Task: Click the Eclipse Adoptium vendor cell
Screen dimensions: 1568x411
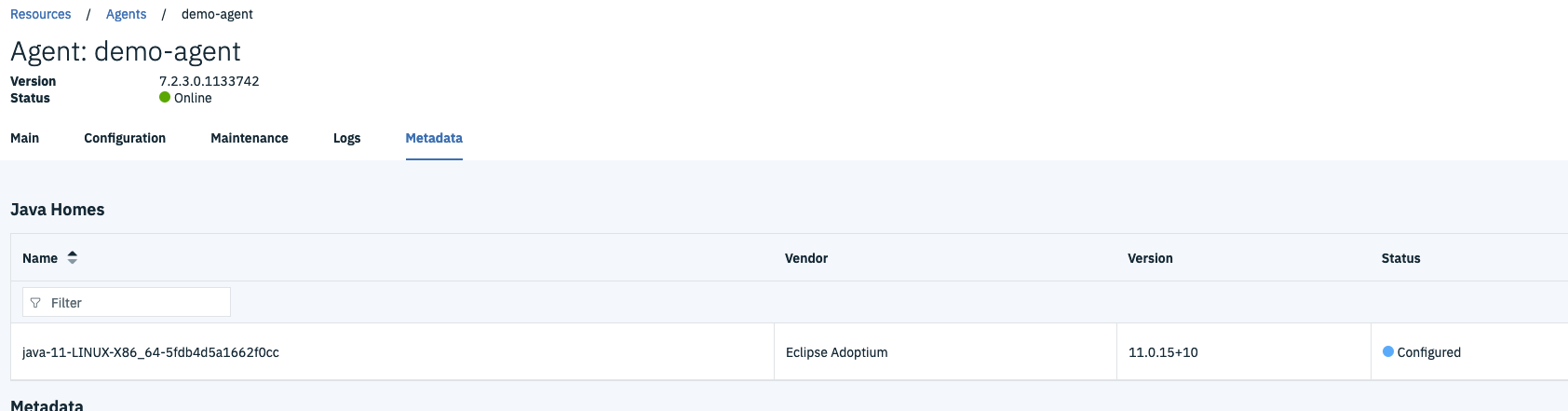Action: (837, 352)
